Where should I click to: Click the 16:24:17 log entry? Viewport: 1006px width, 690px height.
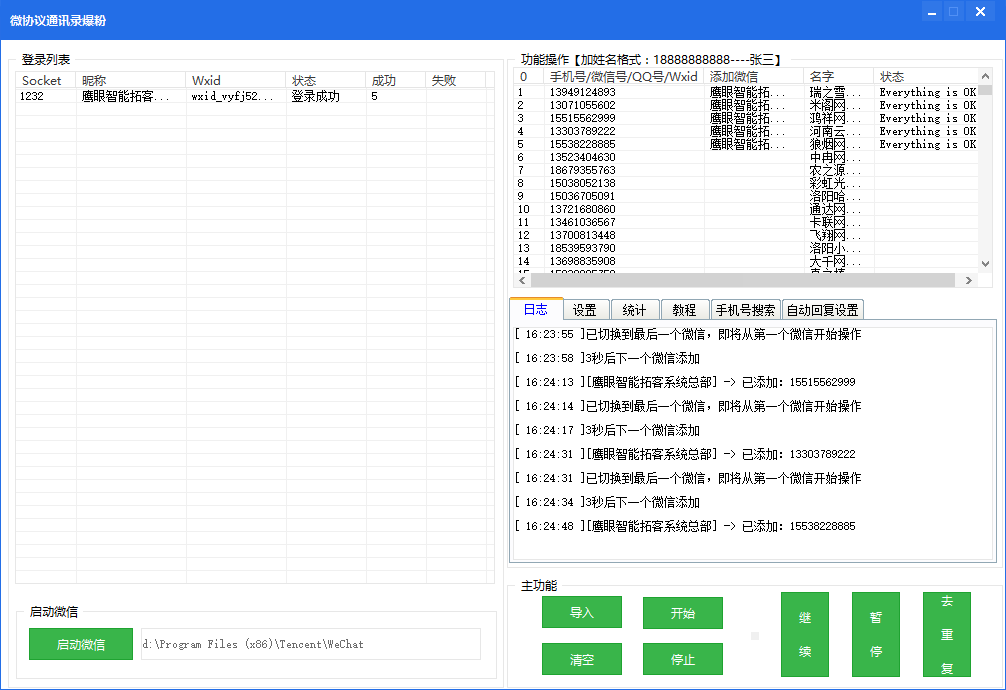(x=607, y=430)
